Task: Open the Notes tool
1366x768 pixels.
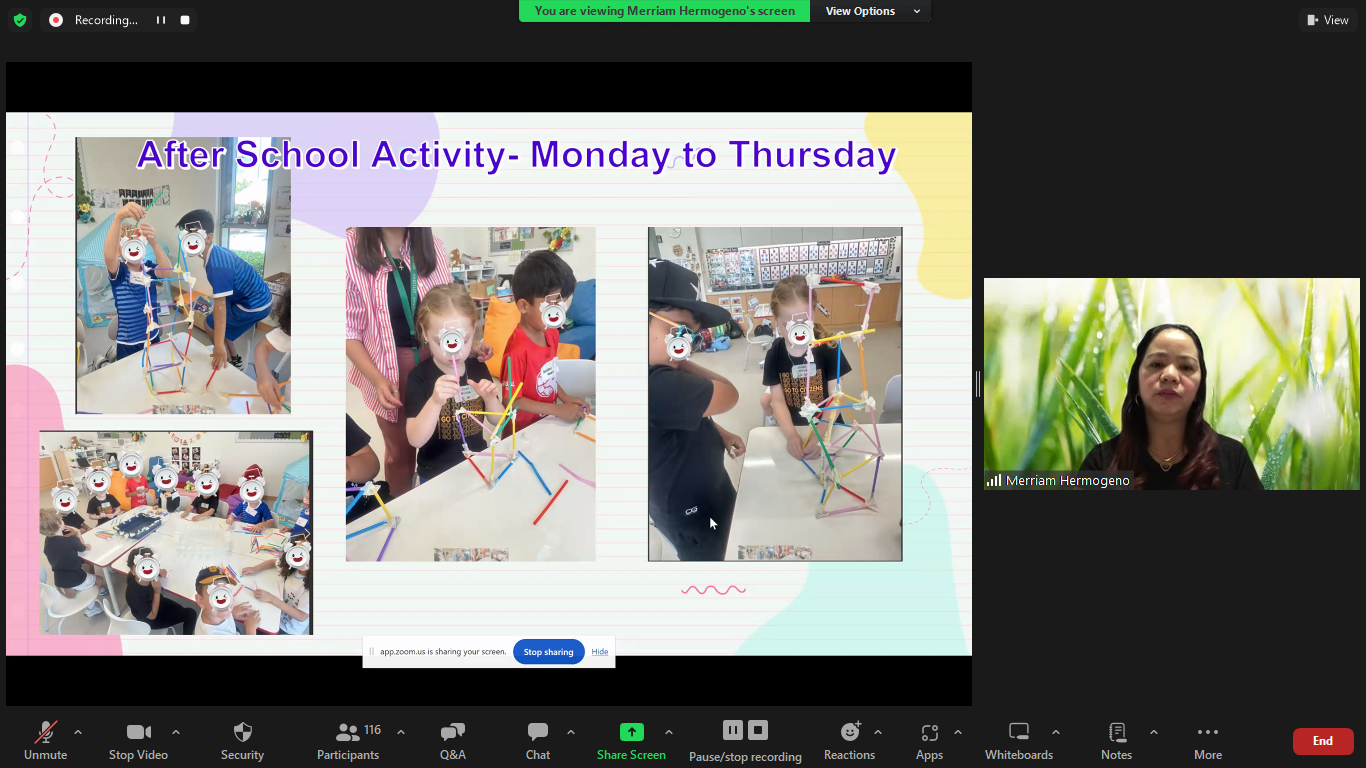Action: point(1116,741)
